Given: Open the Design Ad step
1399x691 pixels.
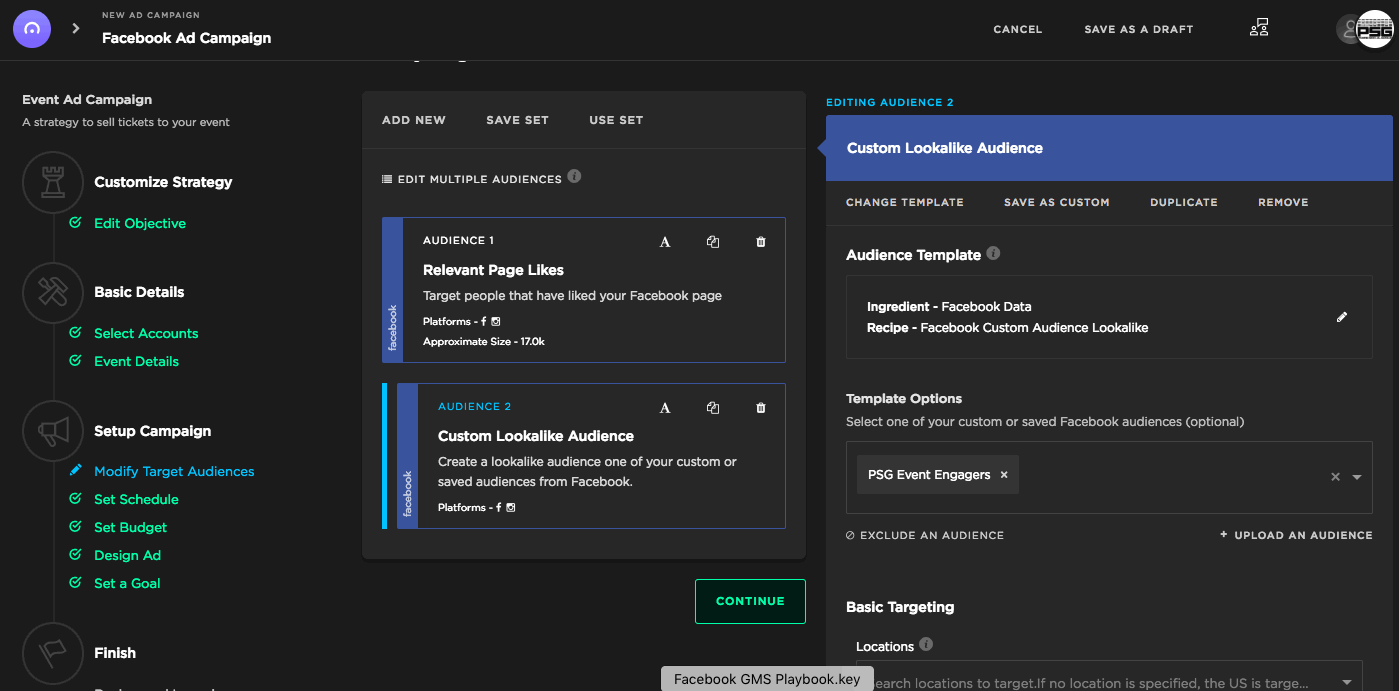Looking at the screenshot, I should click(127, 555).
